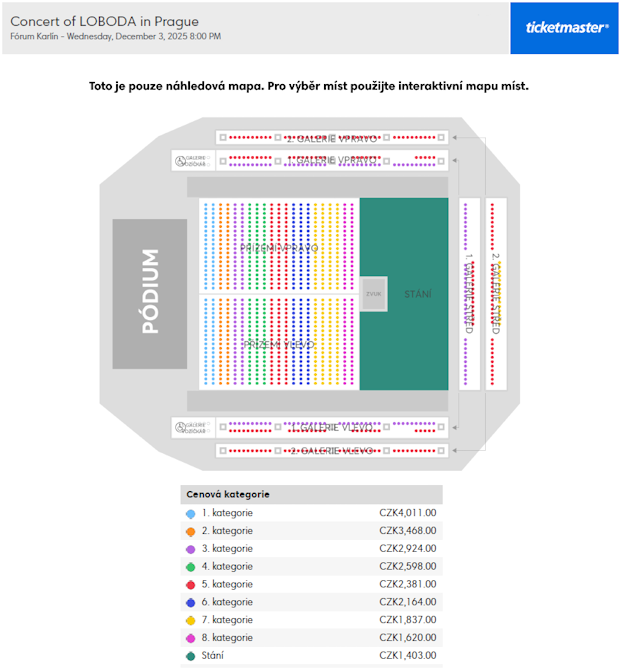
Task: Click the orange 2. kategorie legend marker
Action: [190, 531]
